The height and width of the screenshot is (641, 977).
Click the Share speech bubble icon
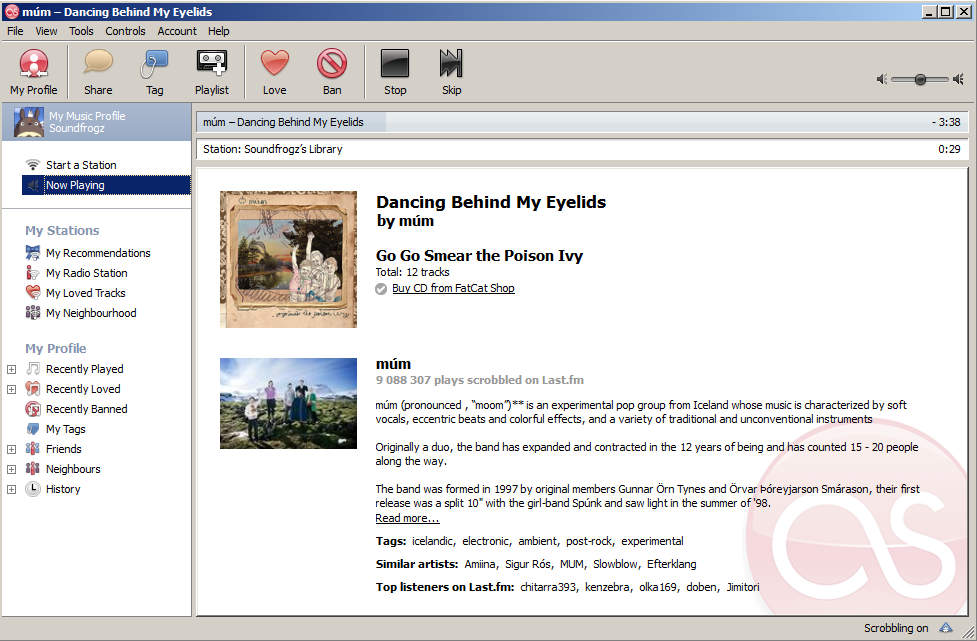98,62
